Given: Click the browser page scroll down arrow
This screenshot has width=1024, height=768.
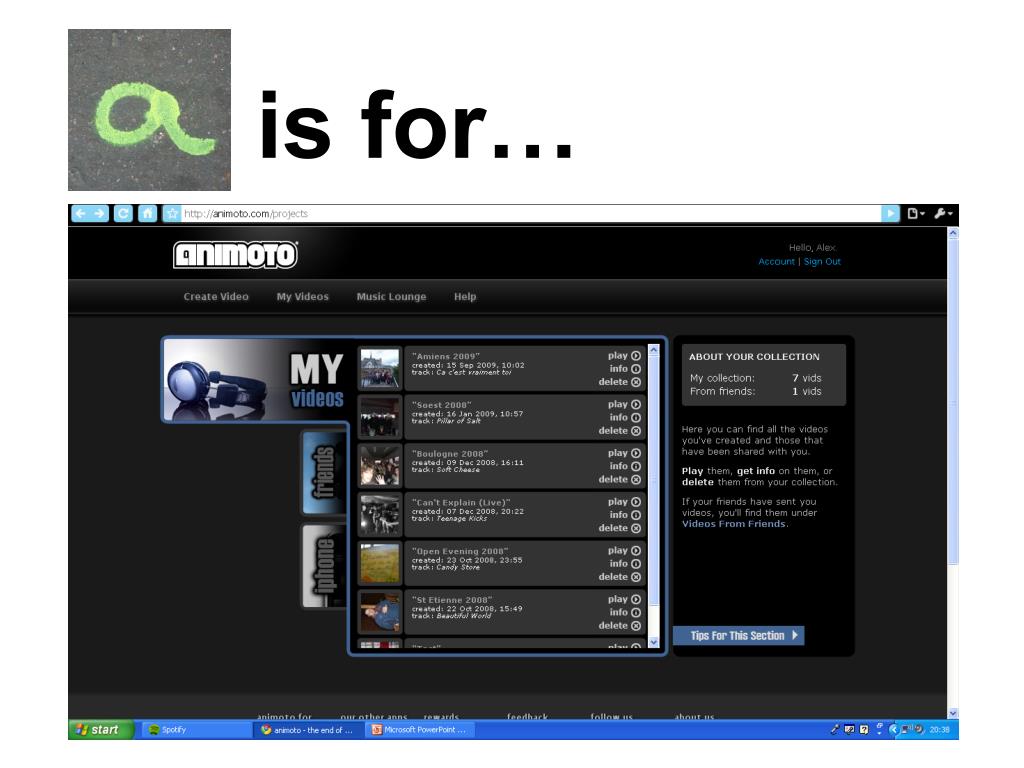Looking at the screenshot, I should pyautogui.click(x=953, y=713).
